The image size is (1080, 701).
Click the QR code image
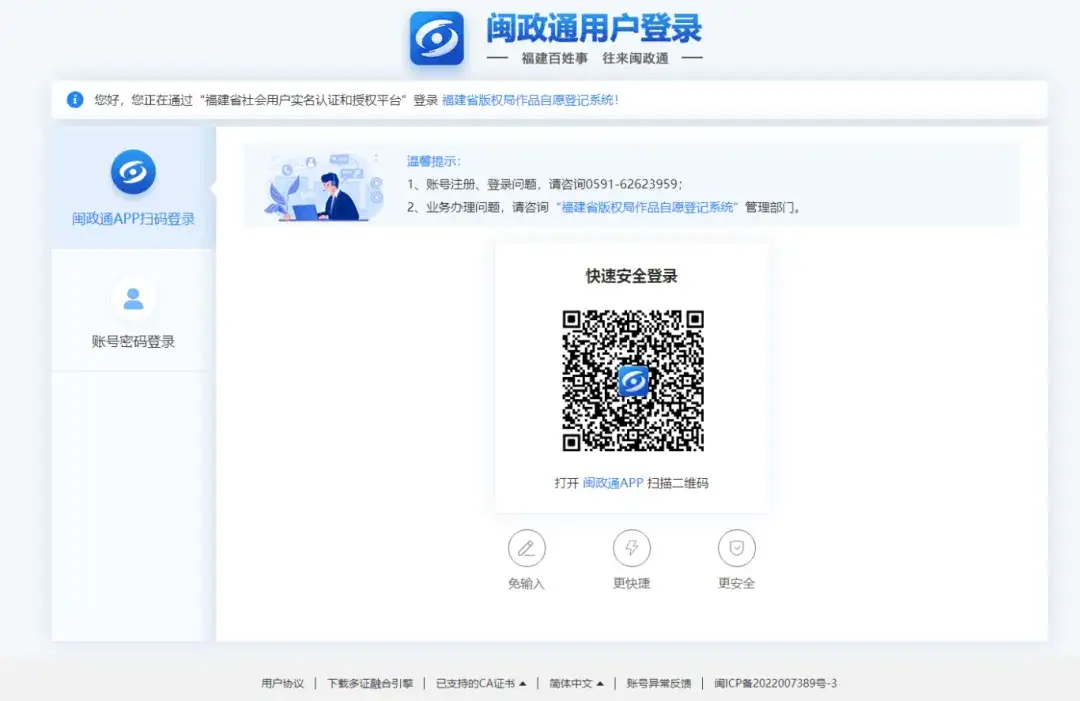632,381
